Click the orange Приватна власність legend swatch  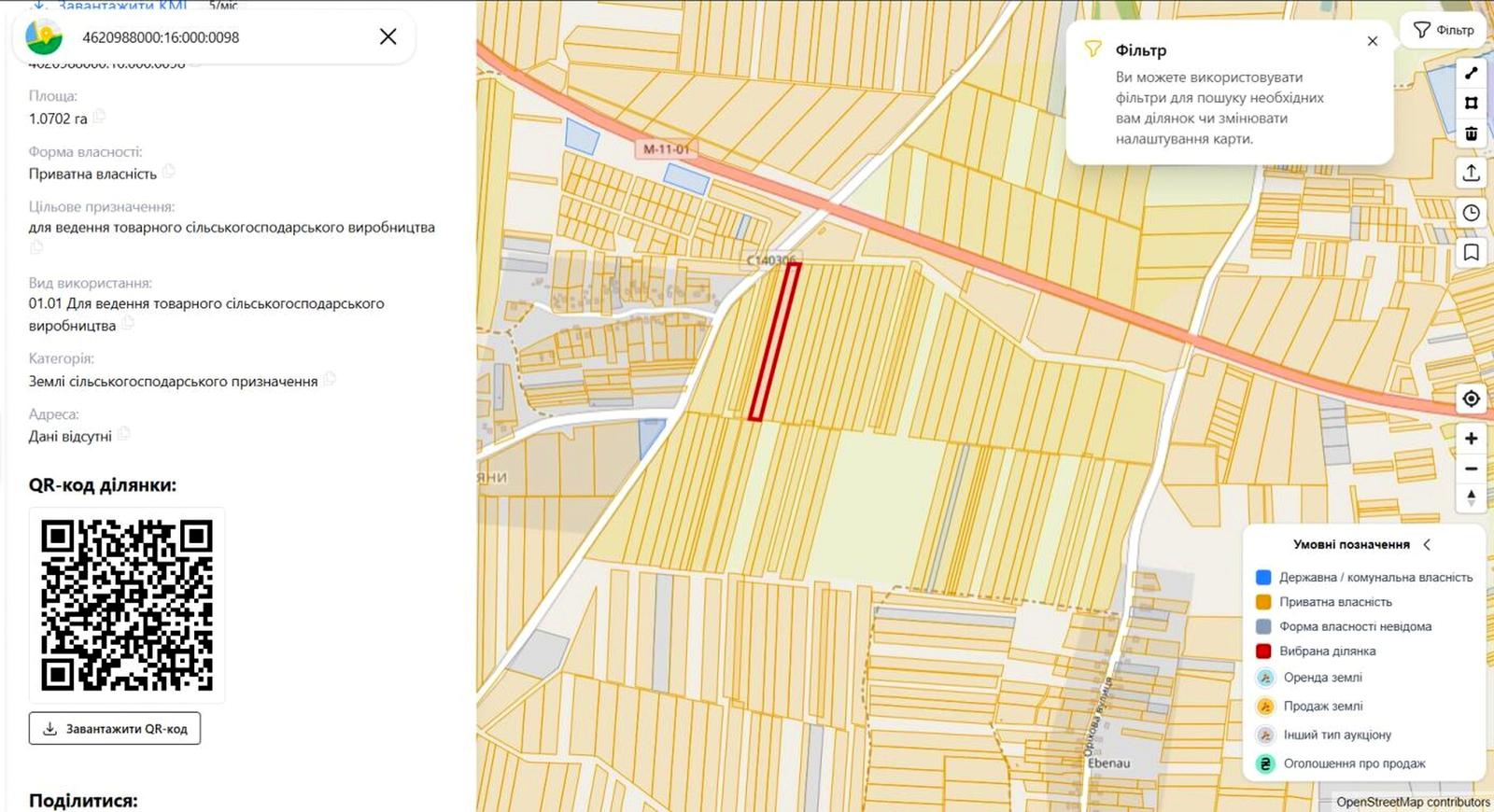pos(1263,602)
